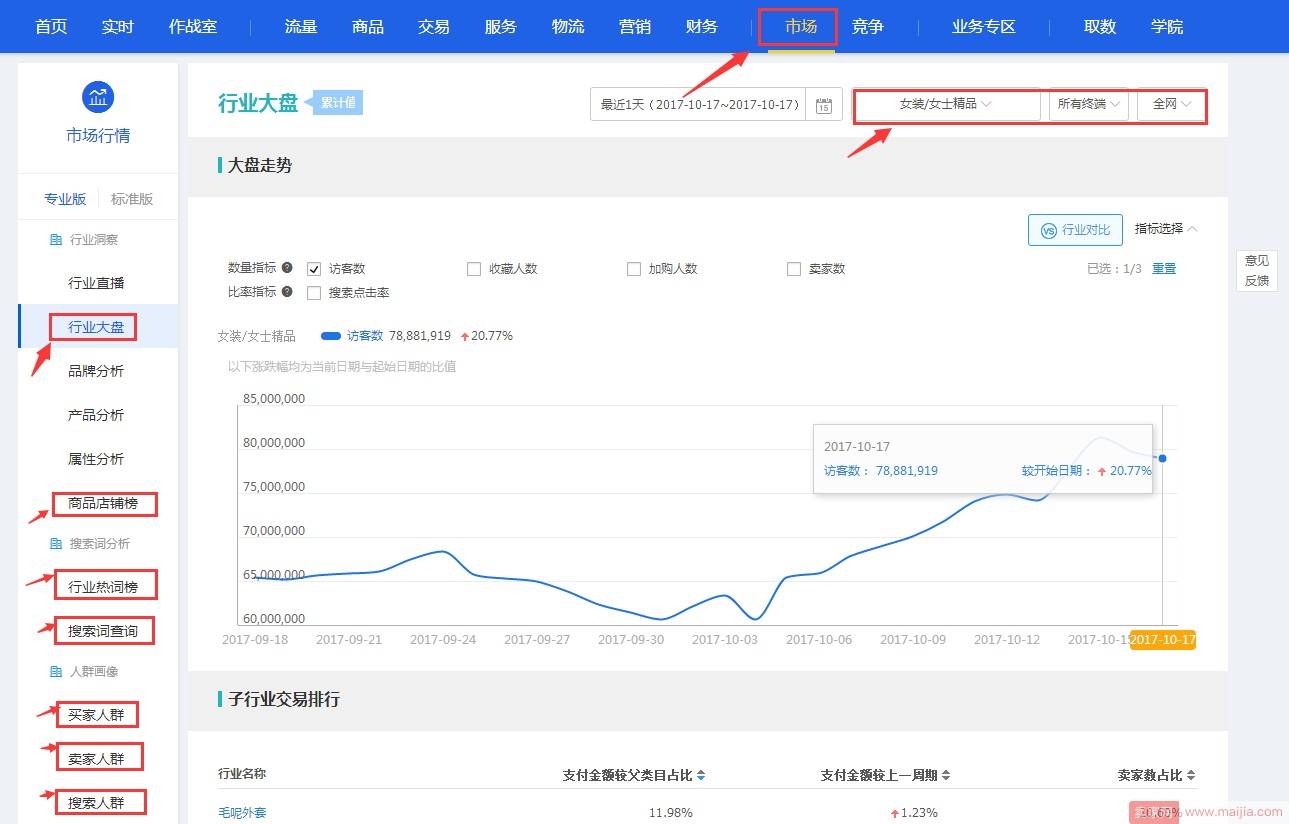Enable the 收藏人数 checkbox
This screenshot has height=824, width=1289.
(474, 269)
